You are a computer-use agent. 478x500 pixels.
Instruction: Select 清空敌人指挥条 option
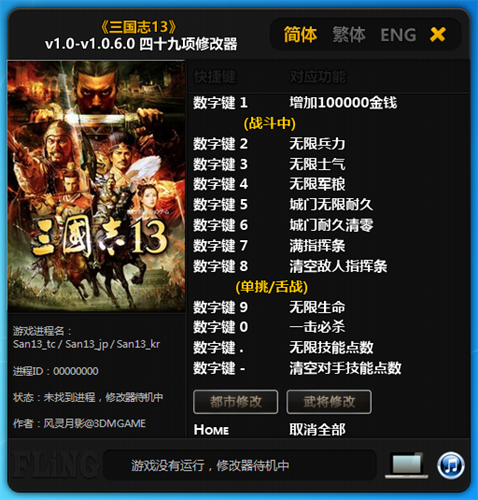[338, 266]
